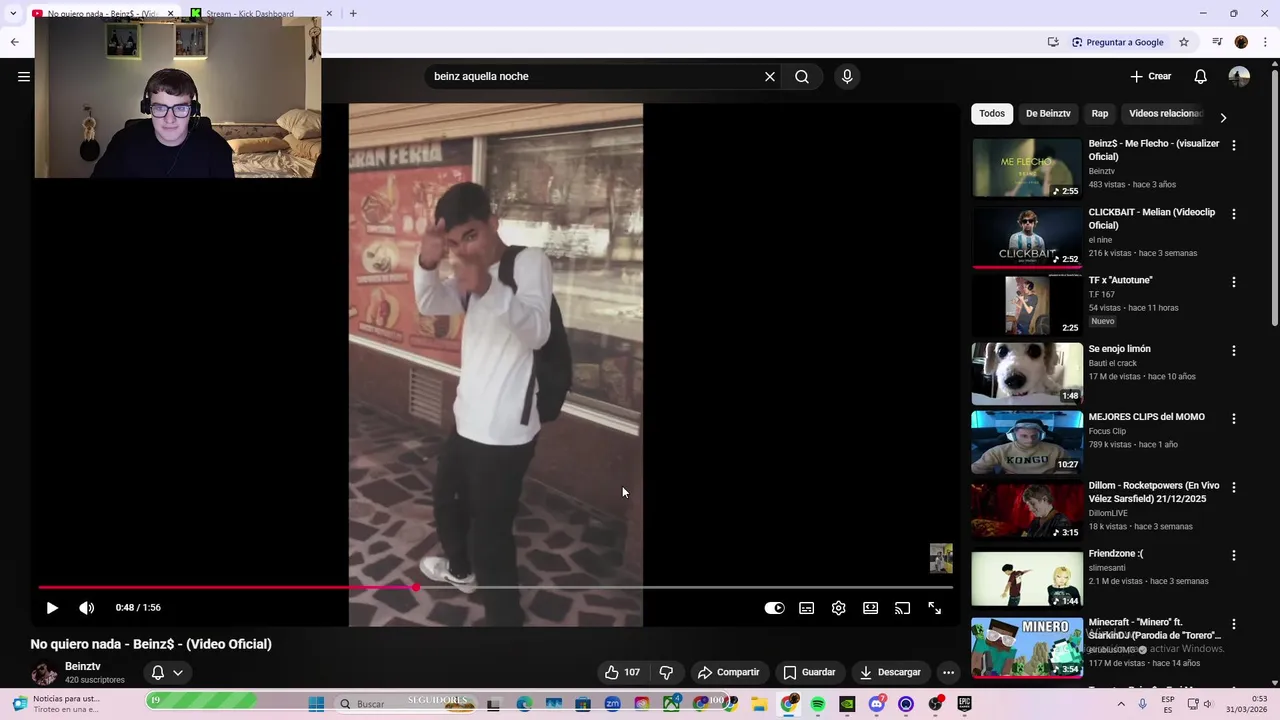Mute the video volume speaker

pyautogui.click(x=87, y=607)
